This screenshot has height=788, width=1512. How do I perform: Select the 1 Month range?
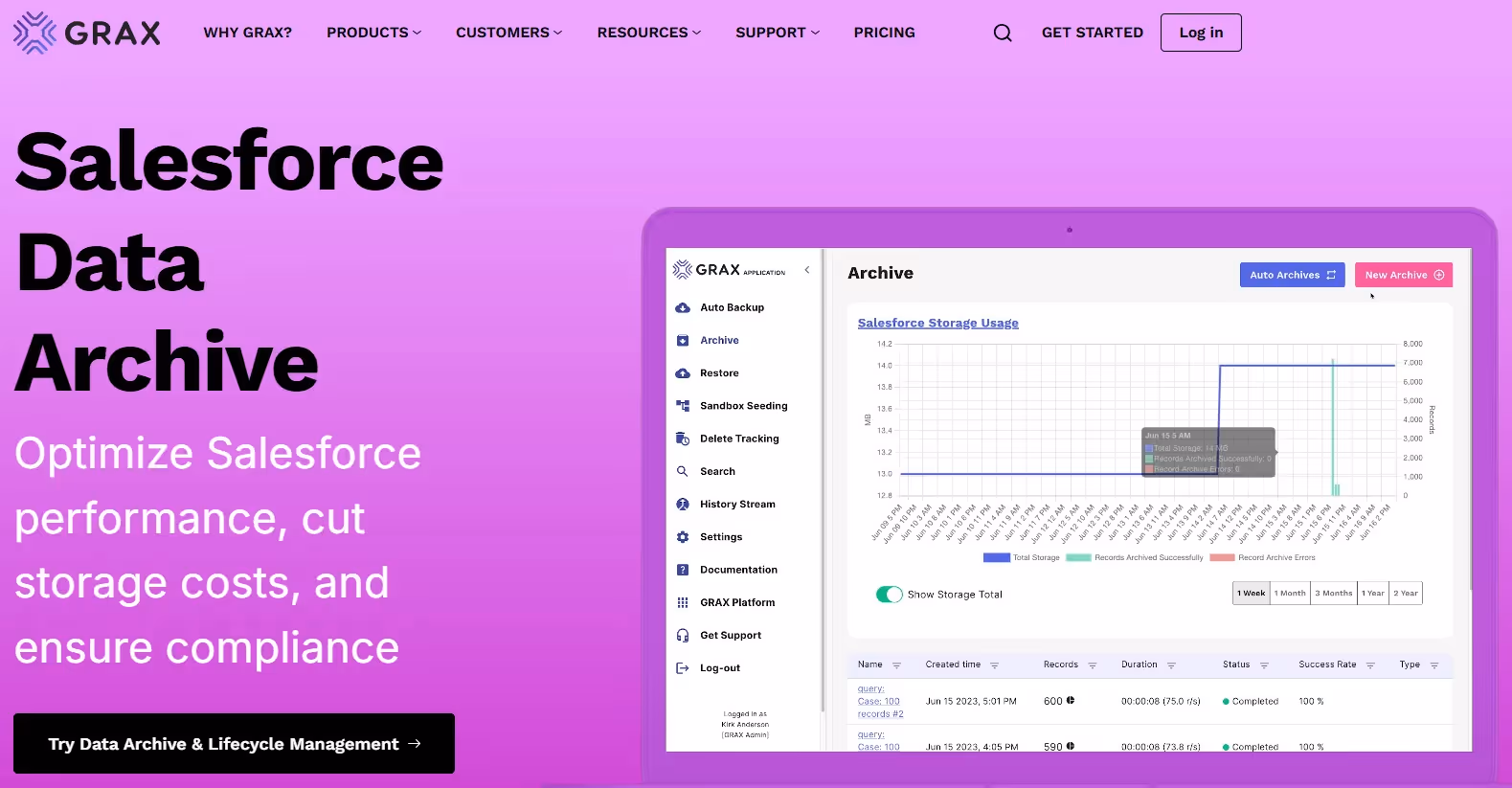[x=1290, y=594]
